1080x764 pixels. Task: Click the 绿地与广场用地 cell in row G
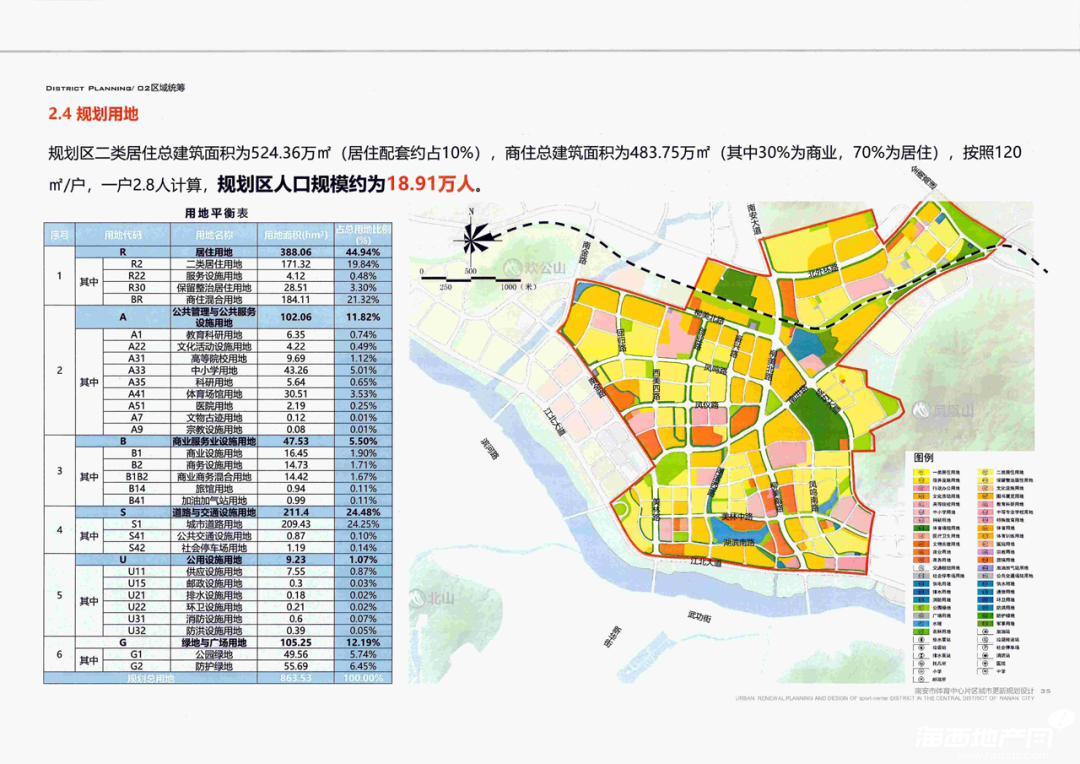(x=214, y=643)
